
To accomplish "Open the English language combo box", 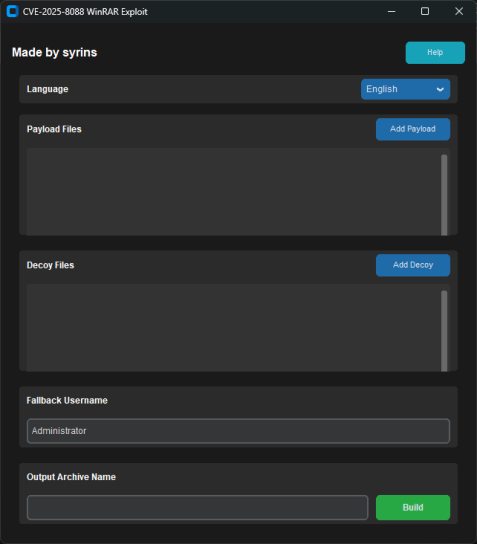I will click(x=406, y=89).
